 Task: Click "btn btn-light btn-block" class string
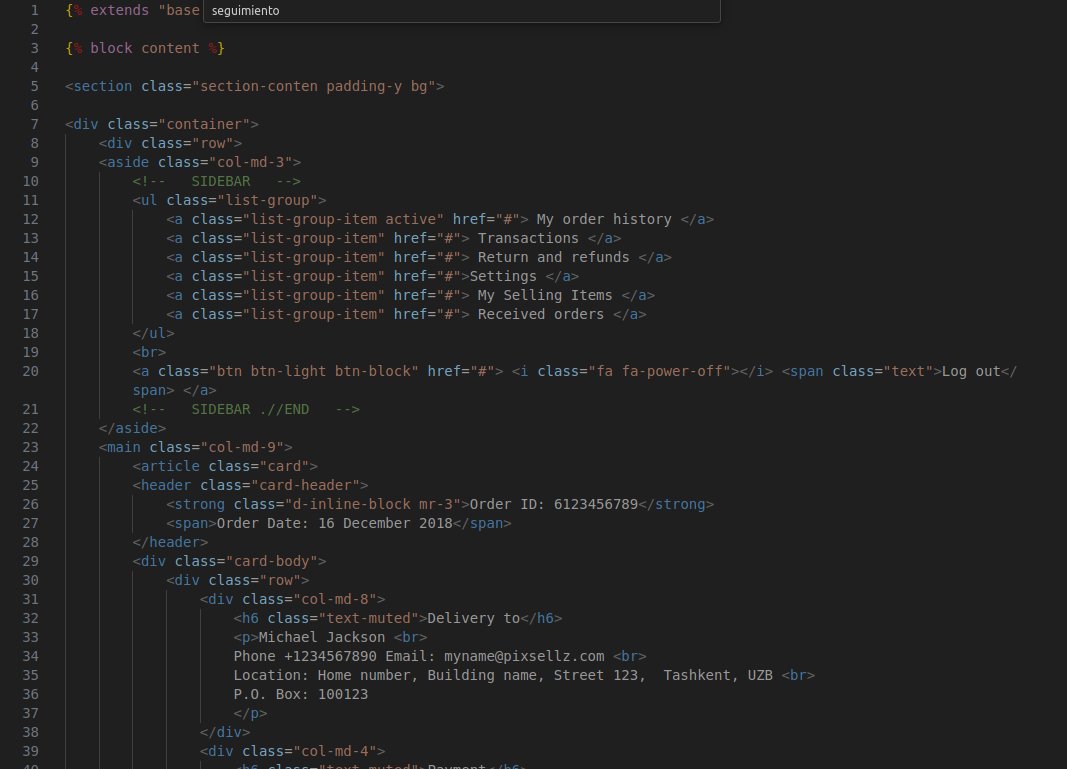314,372
